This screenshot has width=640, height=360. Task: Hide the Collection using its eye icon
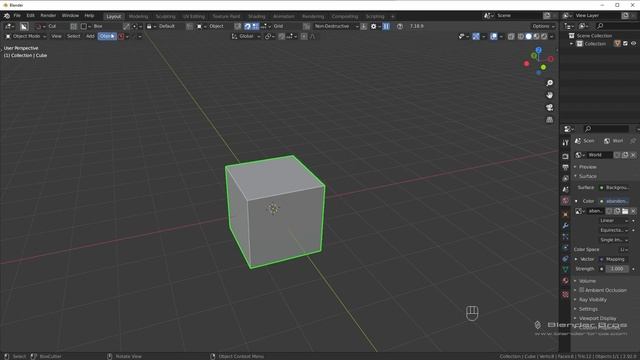click(x=633, y=43)
